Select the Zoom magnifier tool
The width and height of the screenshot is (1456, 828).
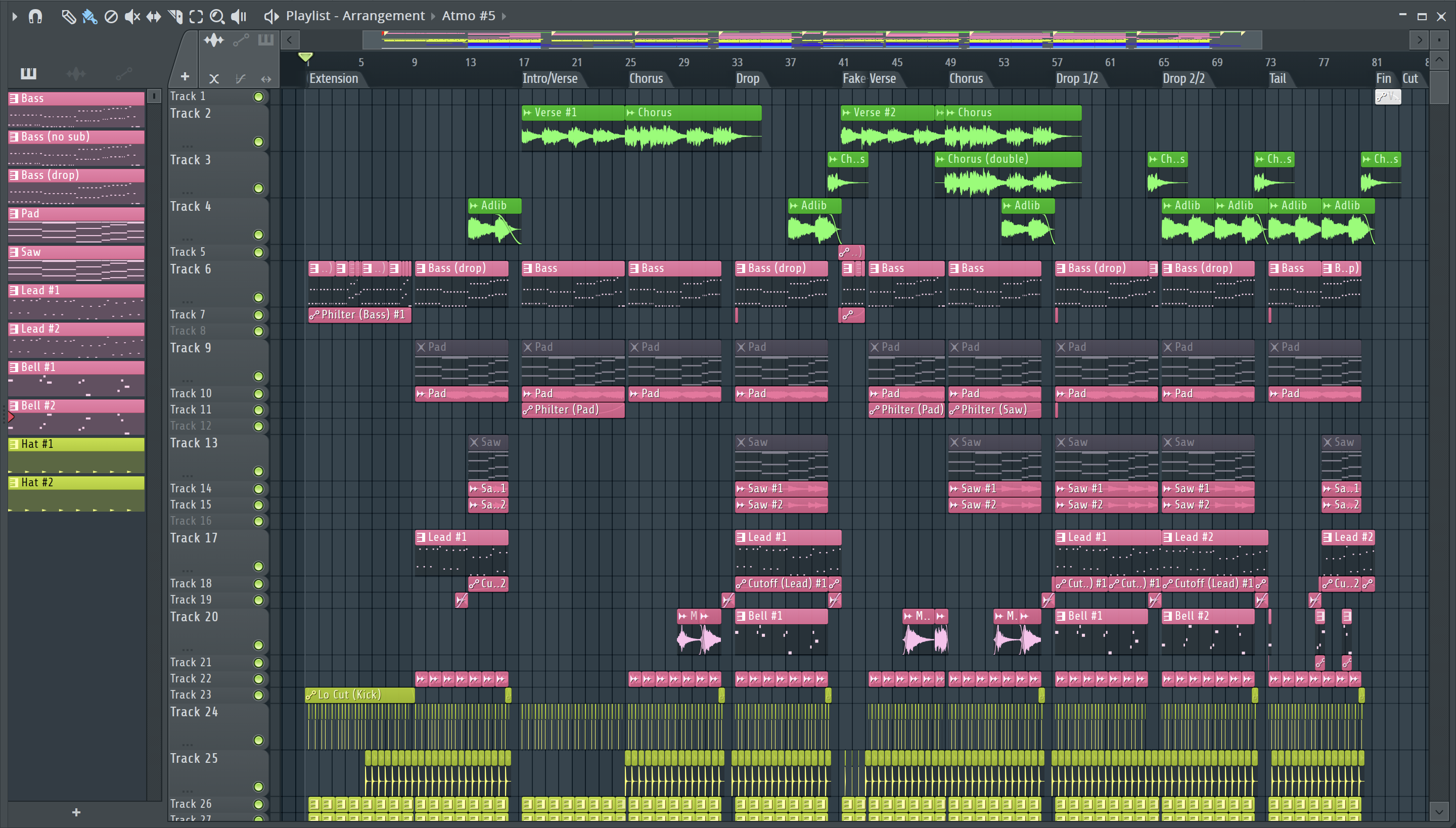point(217,17)
